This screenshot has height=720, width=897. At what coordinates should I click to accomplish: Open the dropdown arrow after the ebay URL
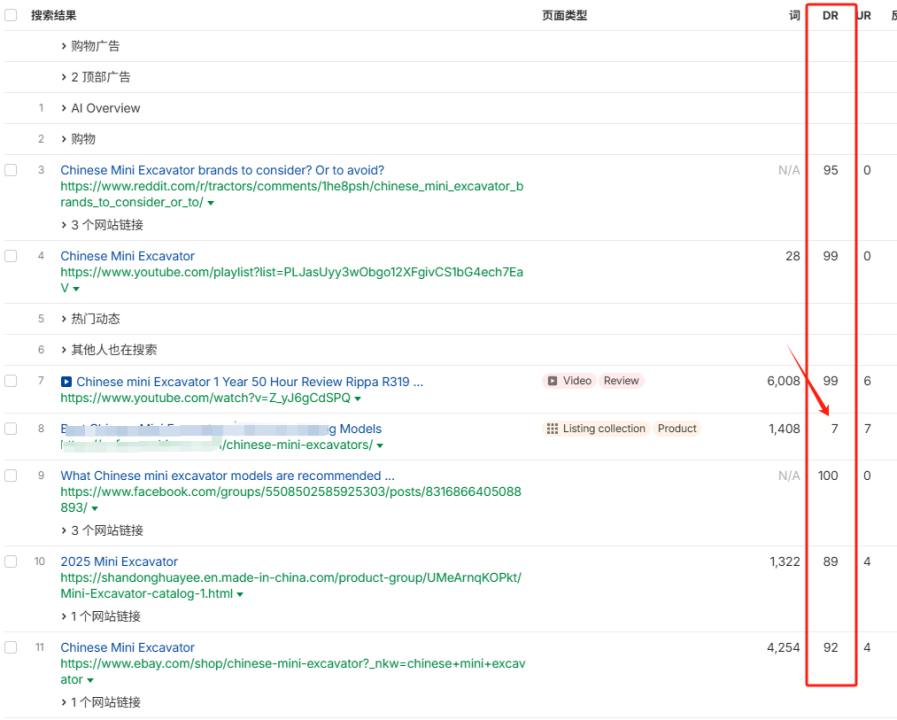click(90, 681)
